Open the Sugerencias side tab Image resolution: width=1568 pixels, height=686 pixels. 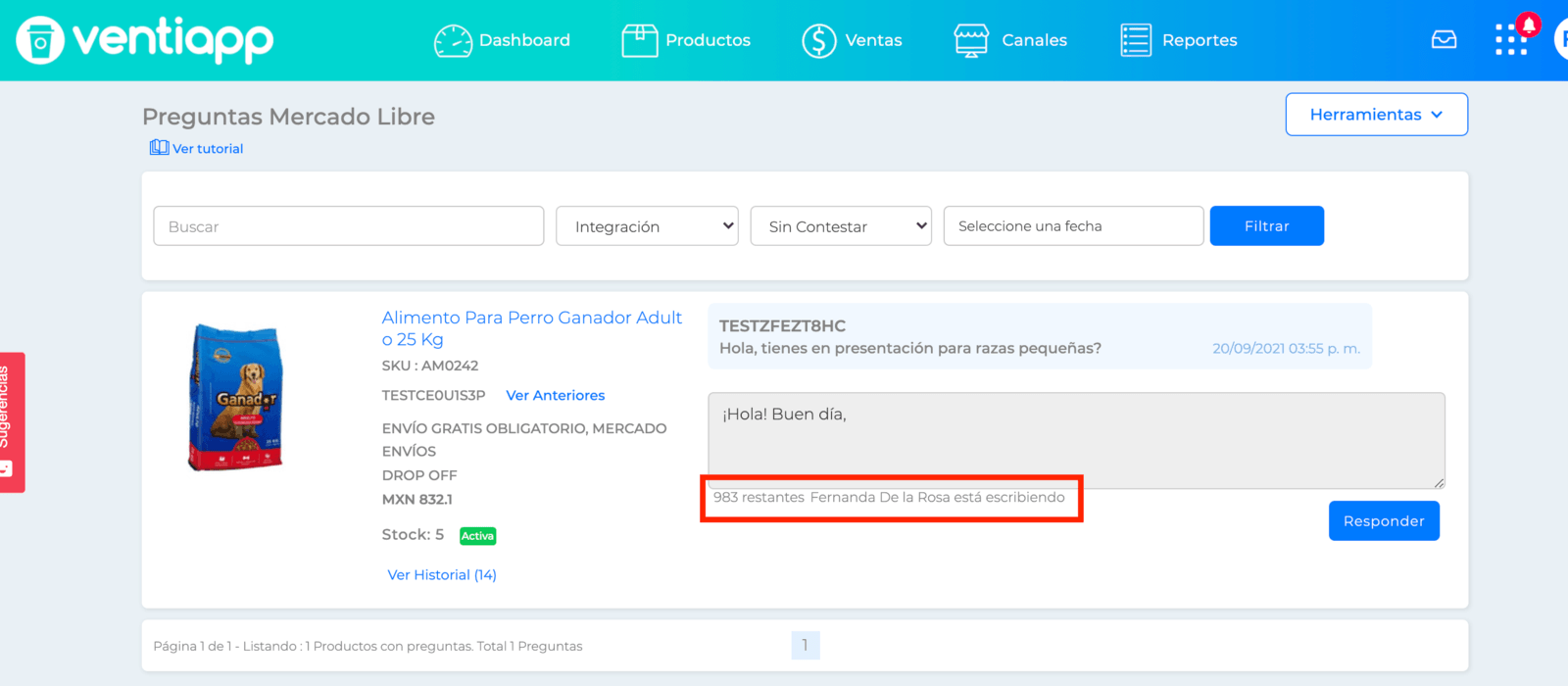[x=12, y=421]
